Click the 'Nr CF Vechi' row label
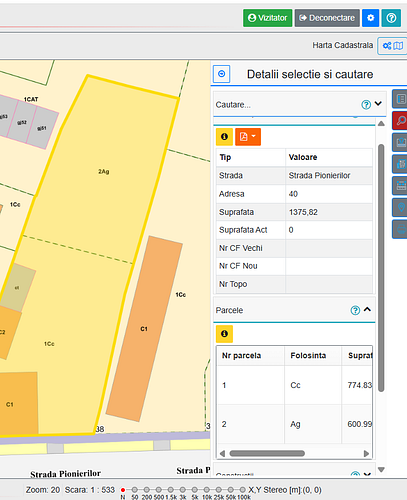Screen dimensions: 407x500 (241, 248)
